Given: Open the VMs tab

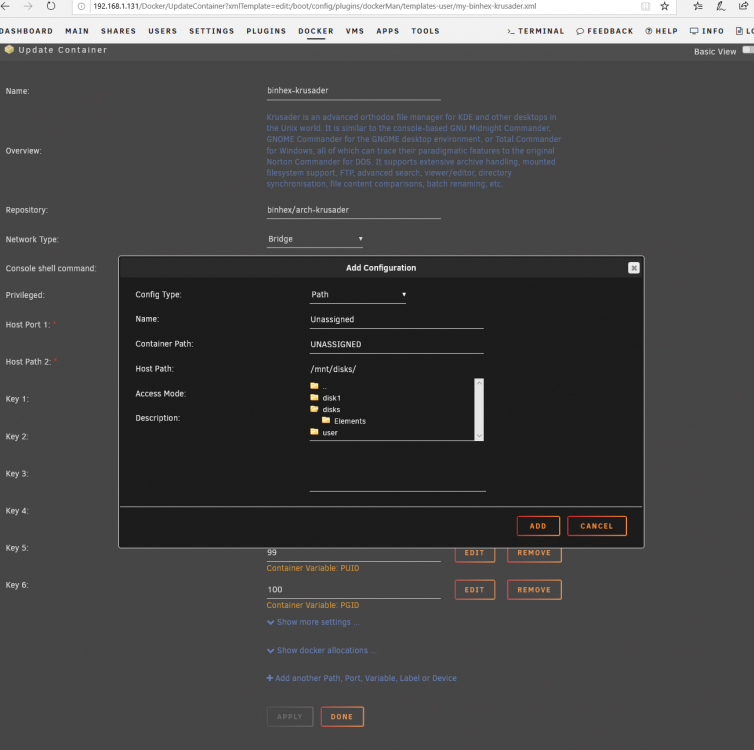Looking at the screenshot, I should pyautogui.click(x=355, y=31).
